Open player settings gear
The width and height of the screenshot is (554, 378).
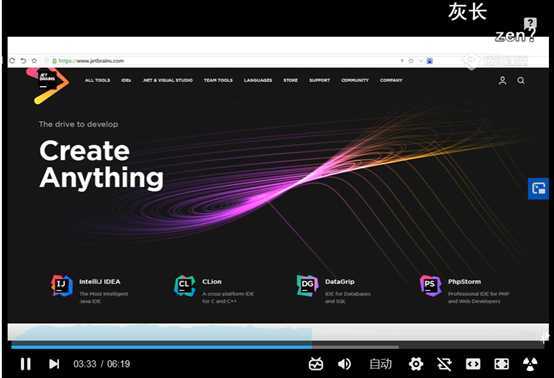[x=416, y=364]
